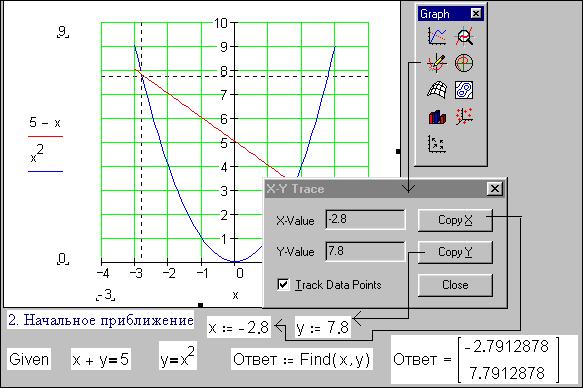Select the x := -2.8 assignment region
Viewport: 583px width, 388px height.
click(239, 327)
